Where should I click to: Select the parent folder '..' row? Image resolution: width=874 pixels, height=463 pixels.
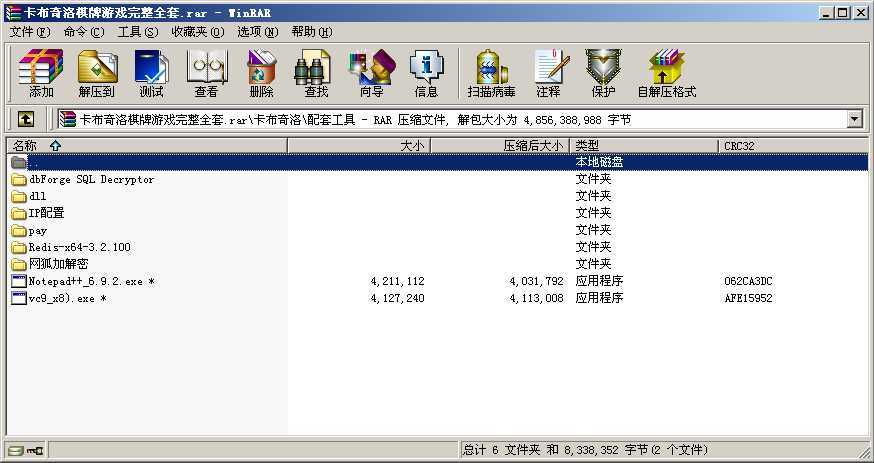[x=438, y=162]
